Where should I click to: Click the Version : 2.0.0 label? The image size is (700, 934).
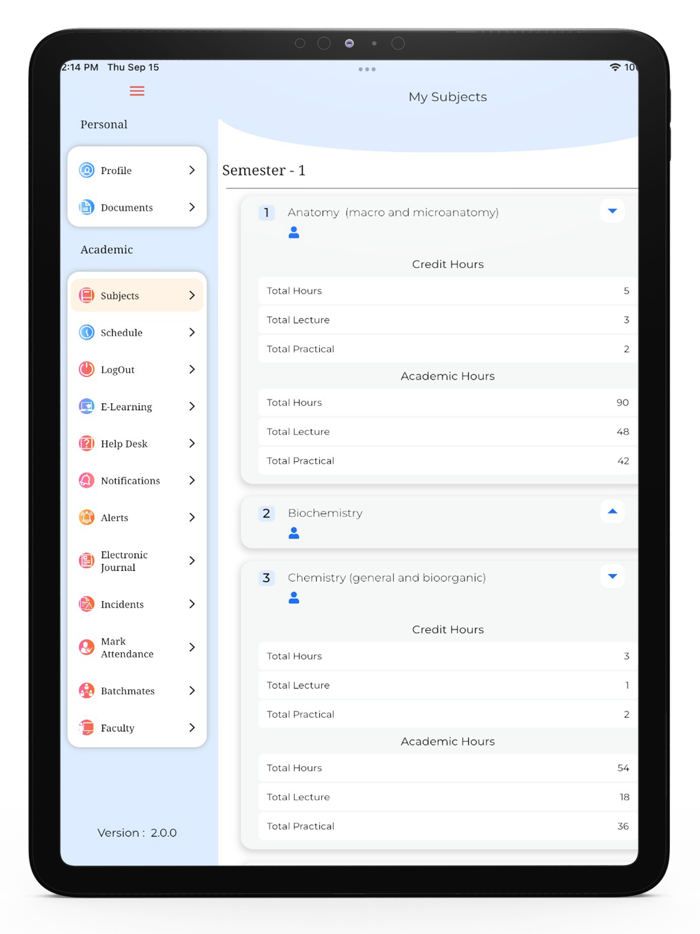pos(137,833)
